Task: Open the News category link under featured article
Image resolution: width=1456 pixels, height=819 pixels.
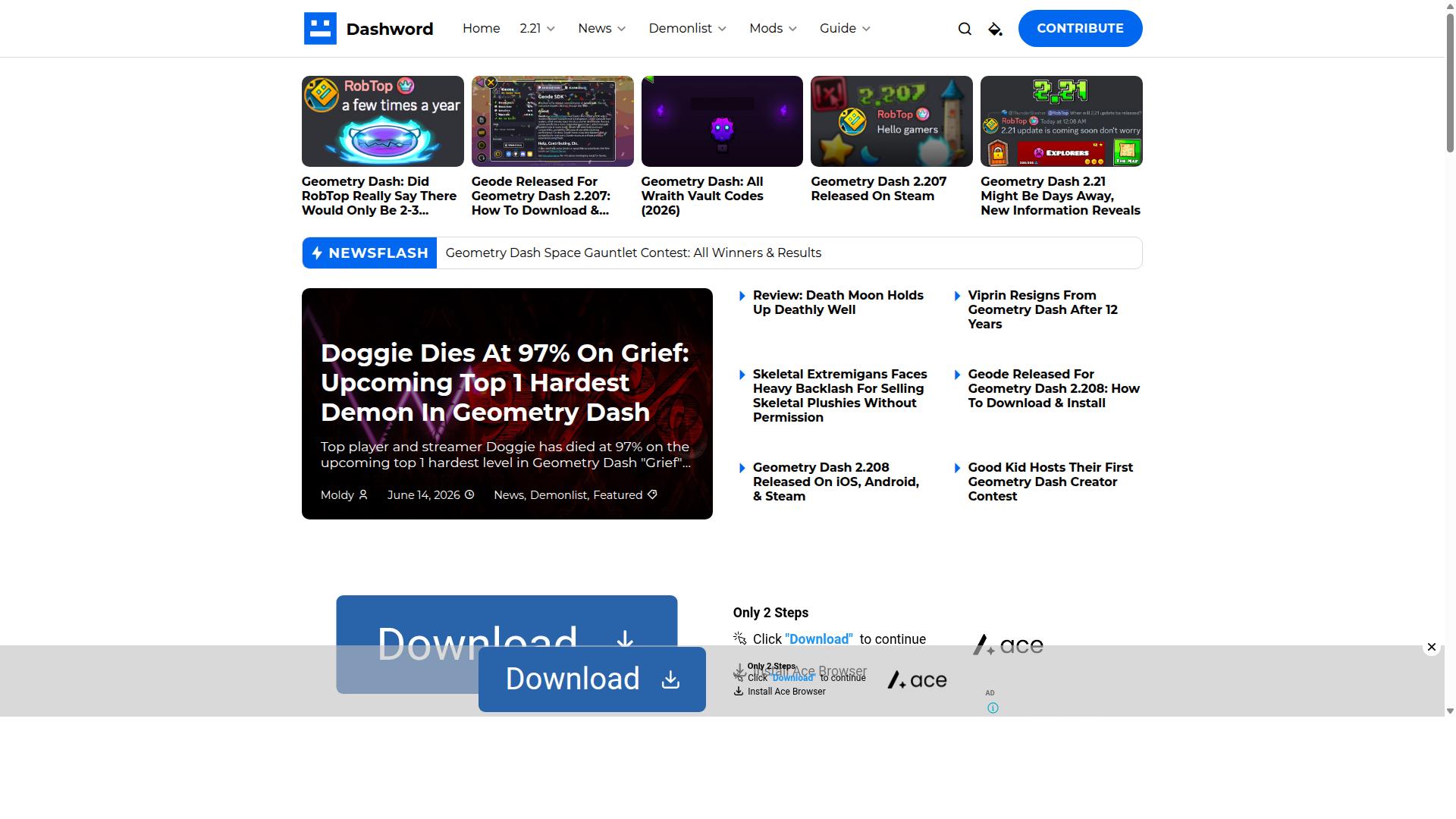Action: click(x=508, y=495)
